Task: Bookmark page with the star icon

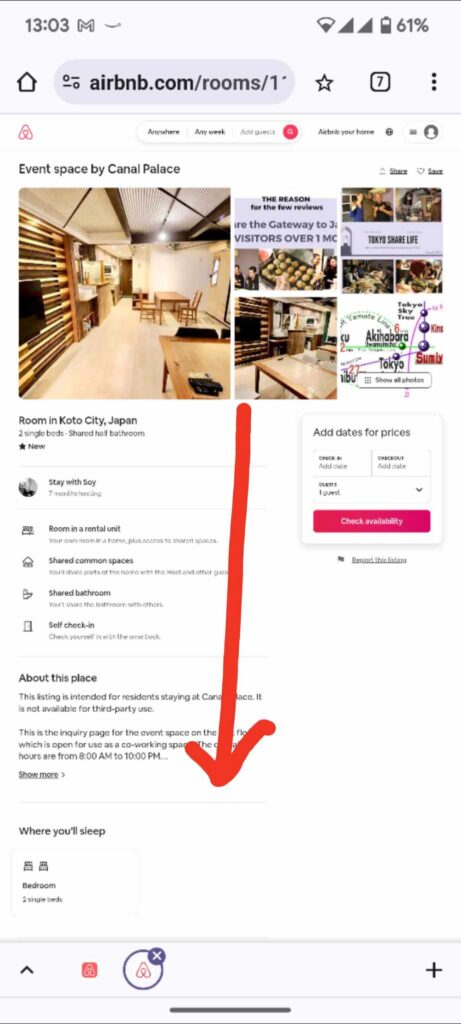Action: pos(324,82)
